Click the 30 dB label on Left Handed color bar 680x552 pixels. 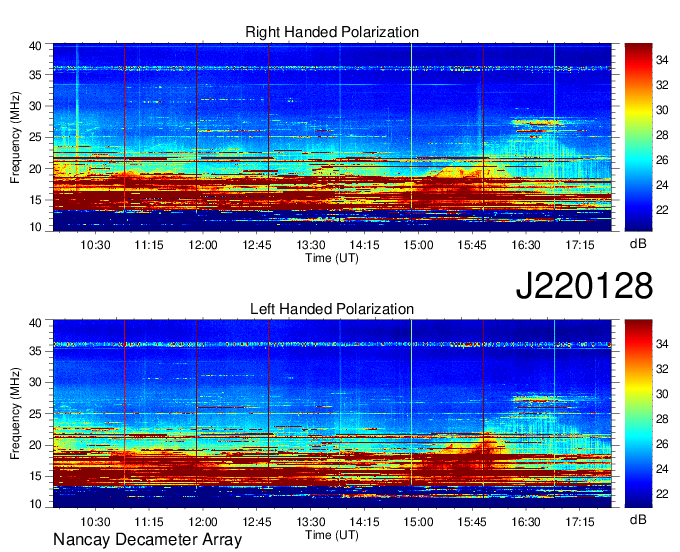coord(662,394)
